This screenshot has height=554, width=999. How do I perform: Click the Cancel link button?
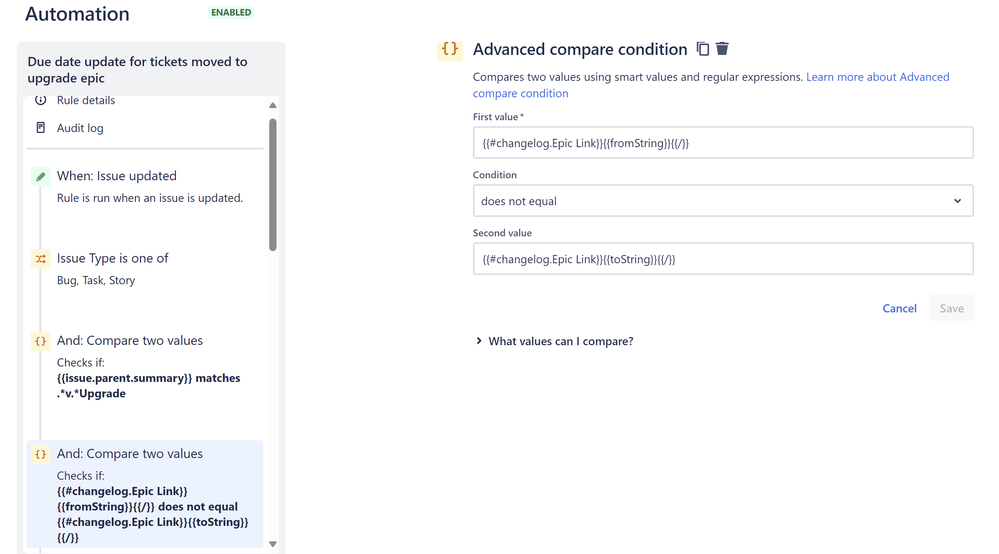click(x=899, y=308)
